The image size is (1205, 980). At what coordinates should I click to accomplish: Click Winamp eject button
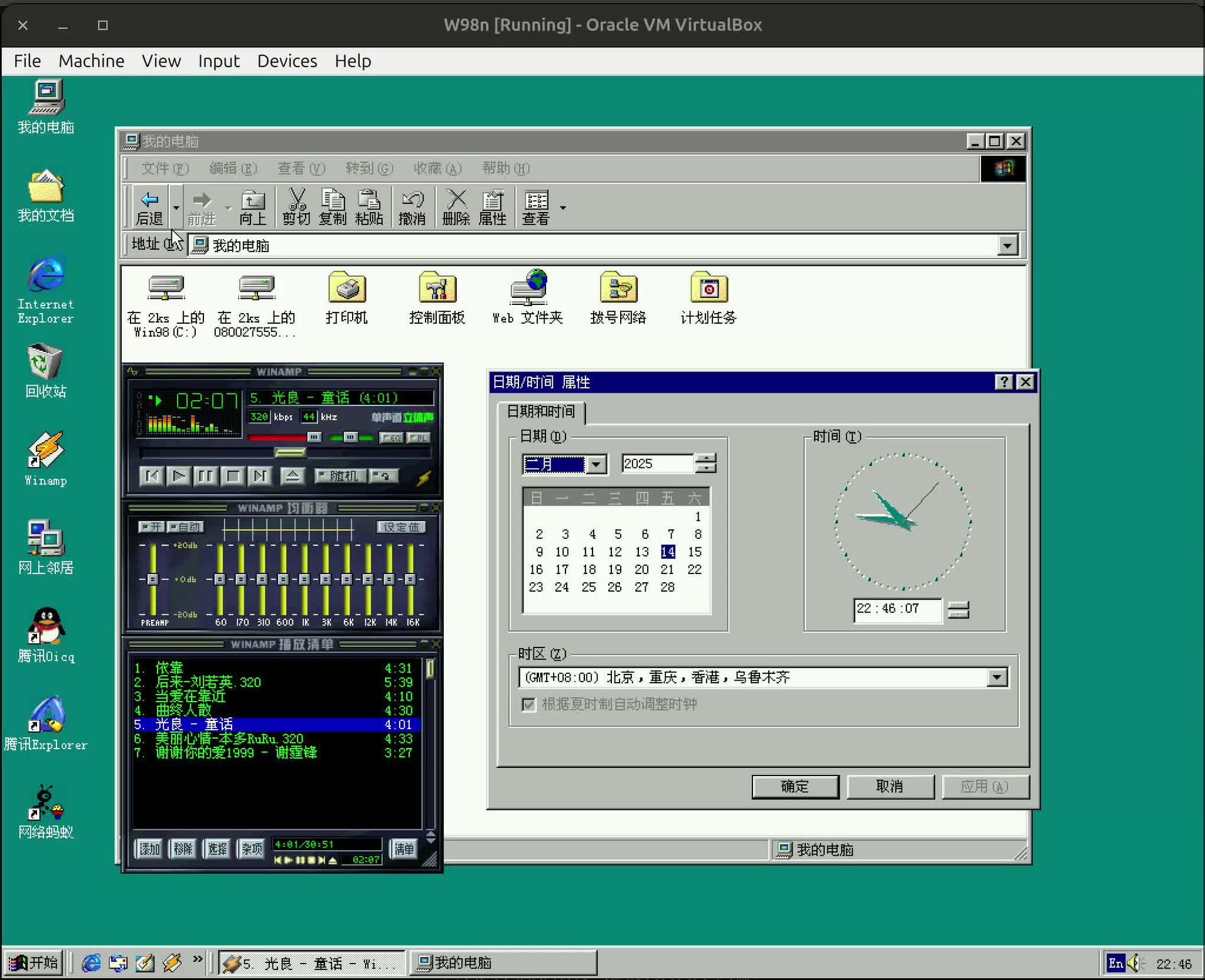(292, 476)
